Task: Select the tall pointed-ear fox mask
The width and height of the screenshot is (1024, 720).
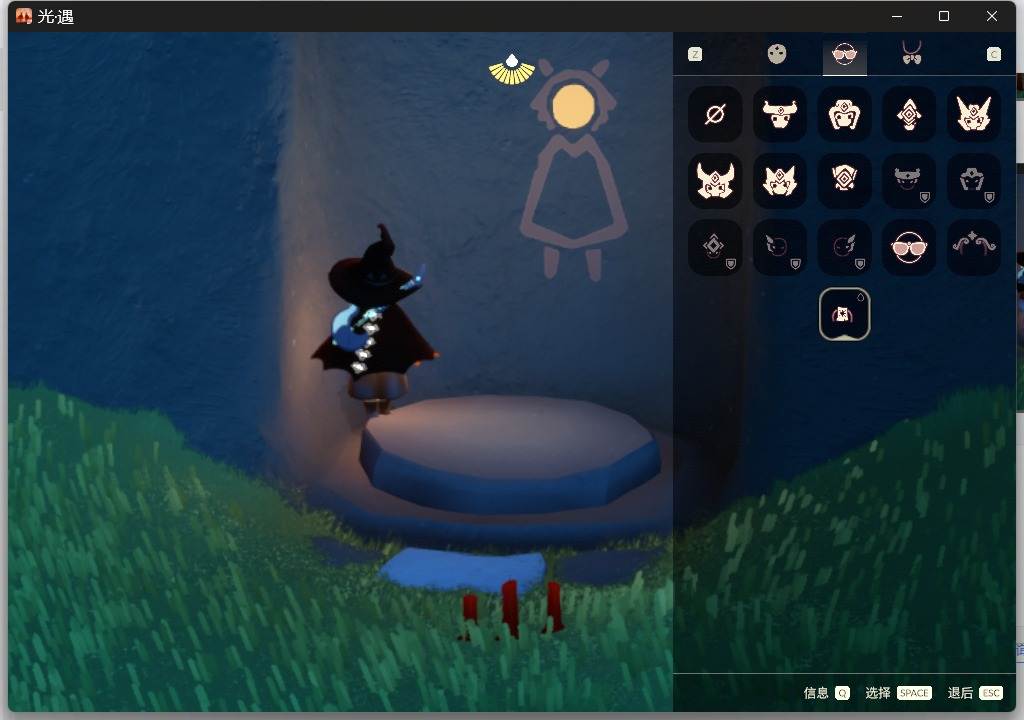Action: pyautogui.click(x=974, y=114)
